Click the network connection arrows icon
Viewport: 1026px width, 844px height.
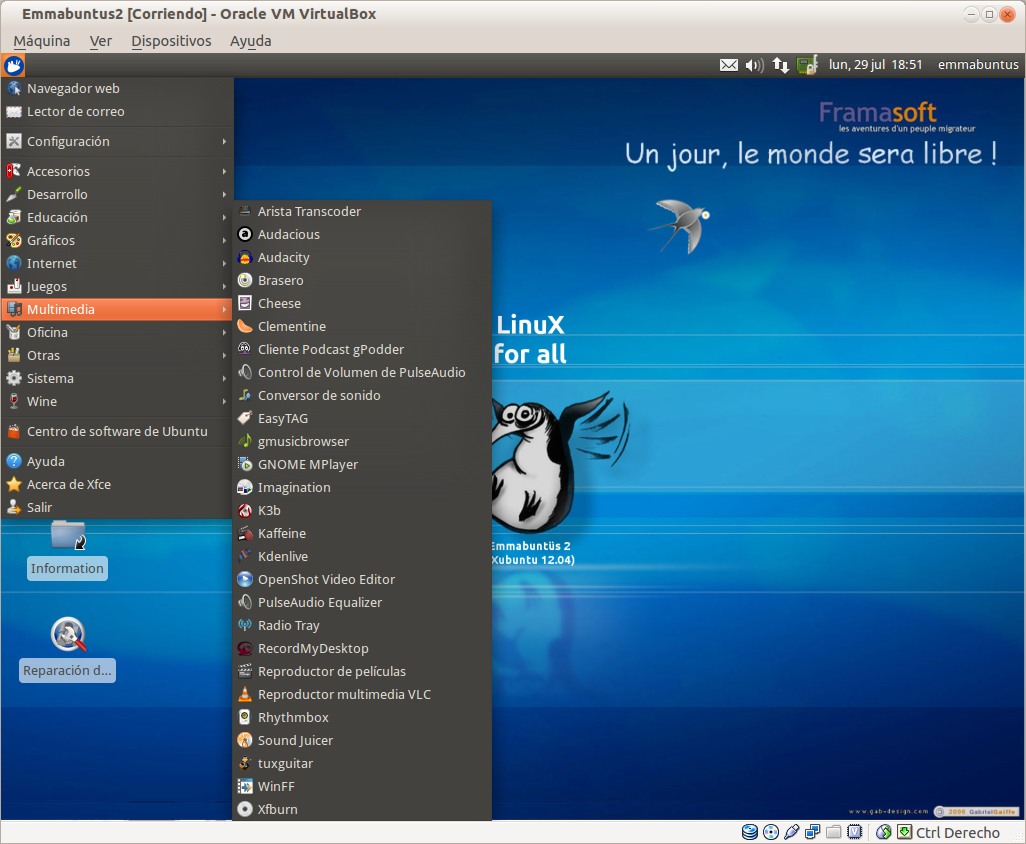[x=781, y=65]
